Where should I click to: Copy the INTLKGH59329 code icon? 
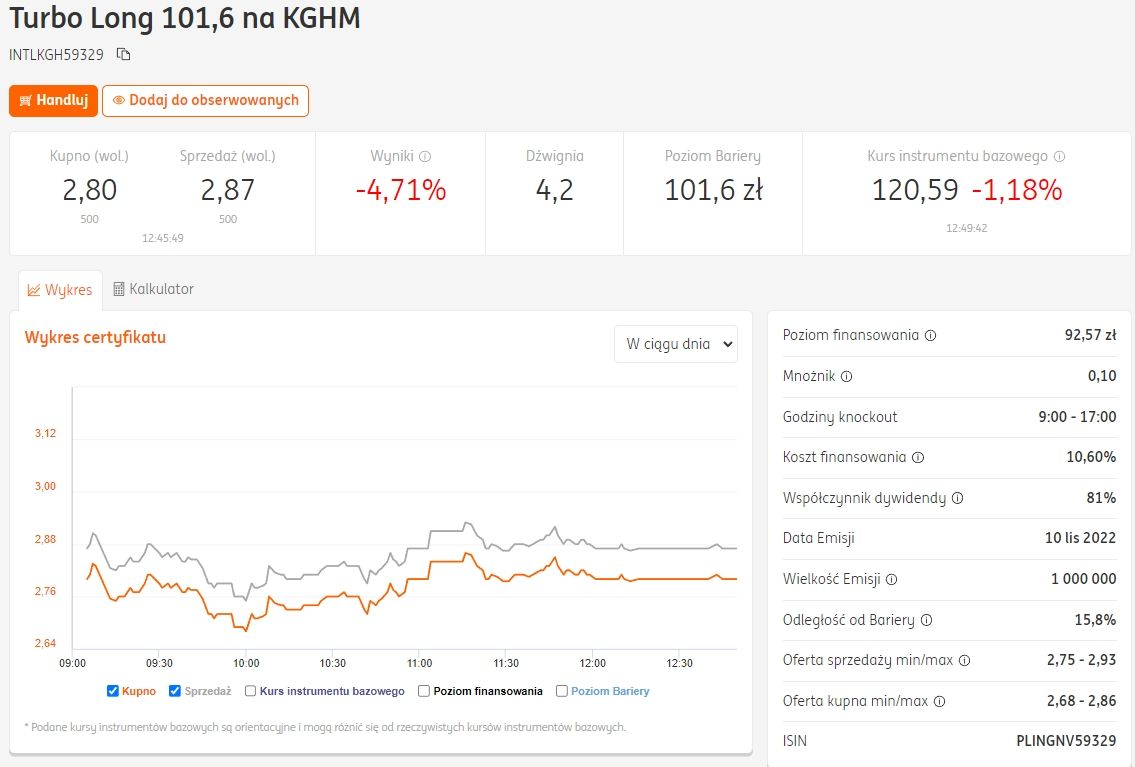(x=124, y=54)
